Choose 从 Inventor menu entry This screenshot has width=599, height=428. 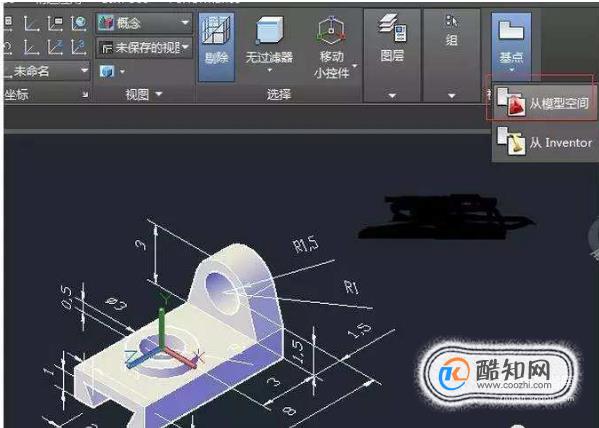tap(545, 142)
